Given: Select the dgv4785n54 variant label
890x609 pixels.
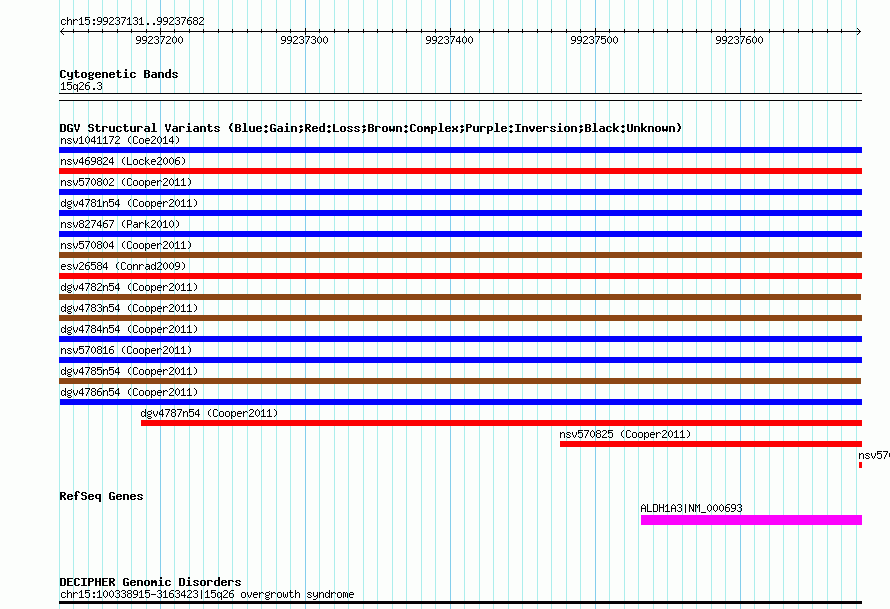Looking at the screenshot, I should tap(129, 371).
